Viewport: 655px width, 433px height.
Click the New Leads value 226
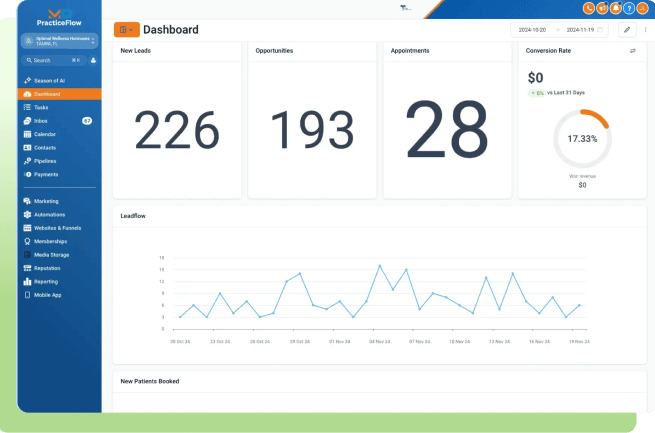(177, 129)
